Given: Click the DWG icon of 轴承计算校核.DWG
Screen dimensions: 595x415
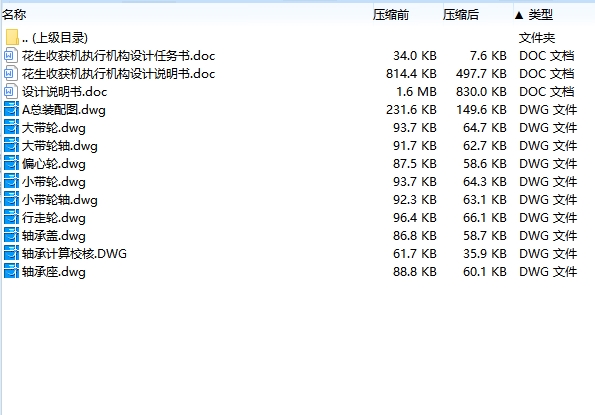Looking at the screenshot, I should coord(11,254).
